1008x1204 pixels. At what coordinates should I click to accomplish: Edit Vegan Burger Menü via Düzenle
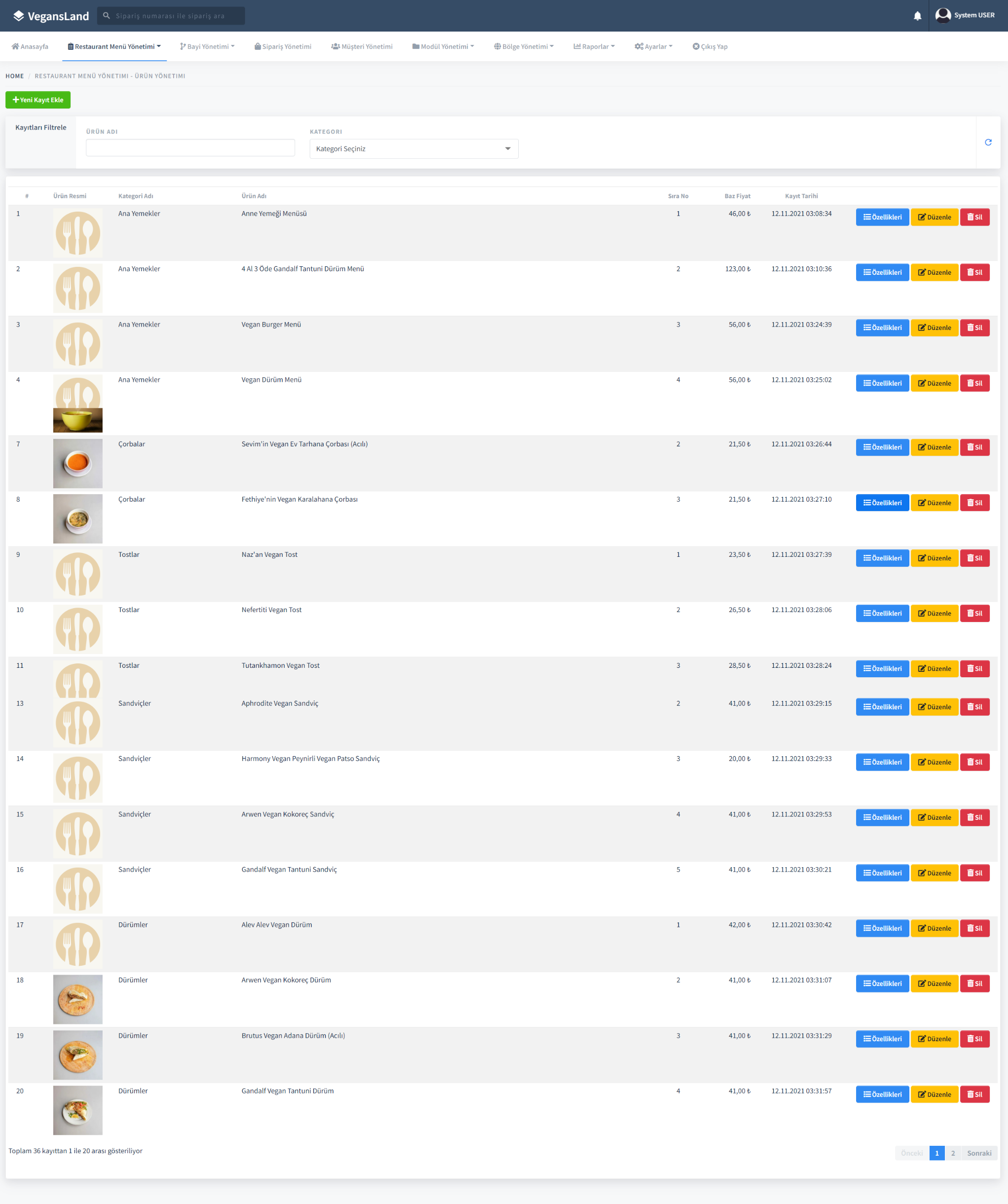(x=934, y=328)
